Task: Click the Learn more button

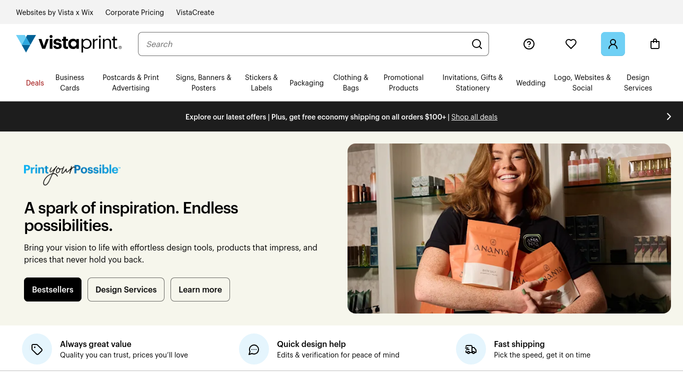Action: tap(200, 290)
